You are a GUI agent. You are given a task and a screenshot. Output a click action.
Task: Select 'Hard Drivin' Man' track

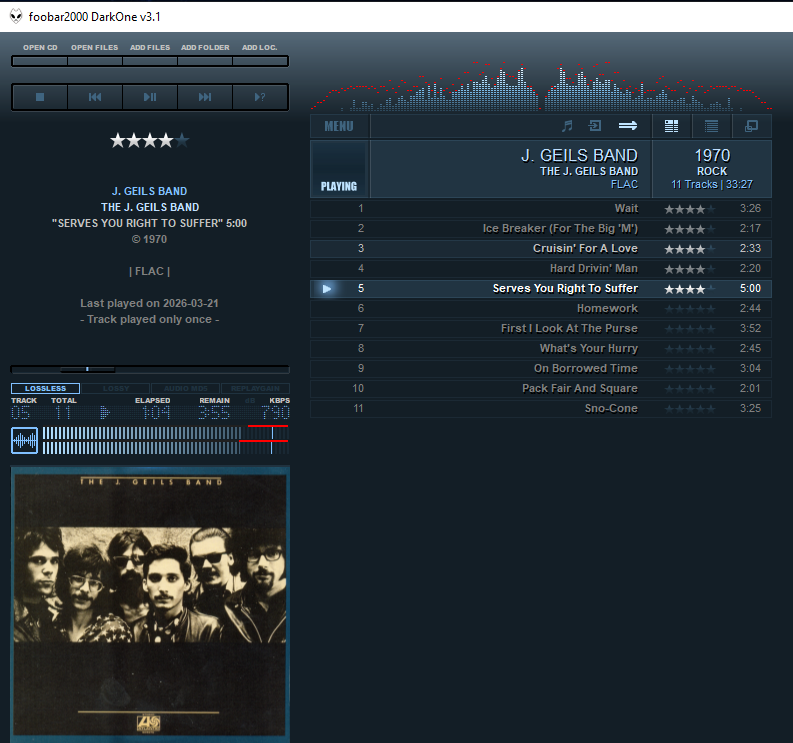coord(541,269)
